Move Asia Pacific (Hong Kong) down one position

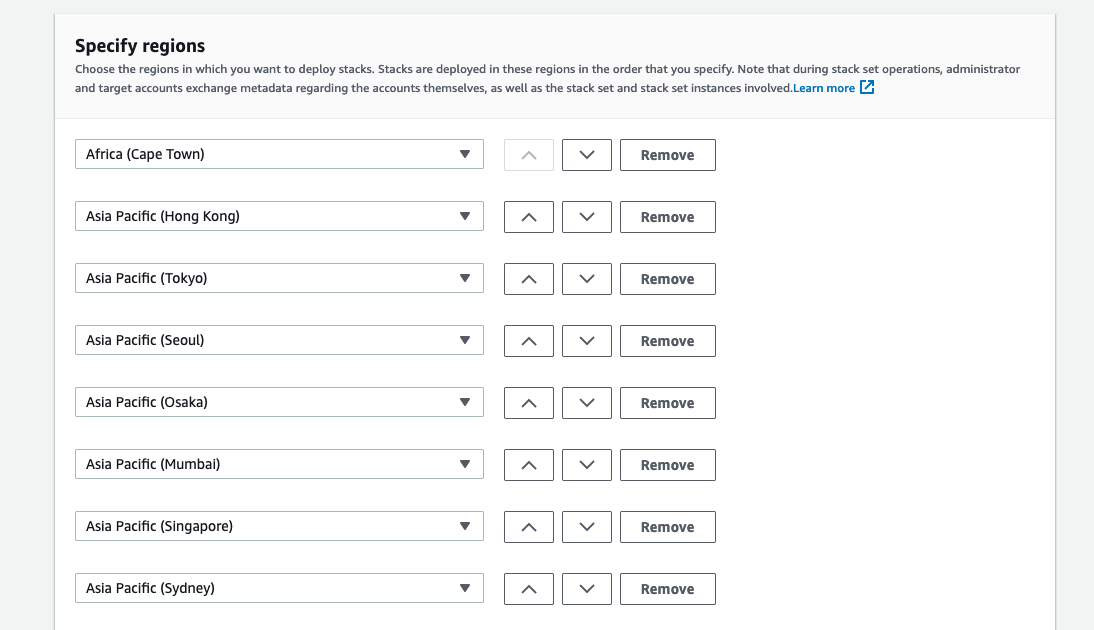(586, 216)
